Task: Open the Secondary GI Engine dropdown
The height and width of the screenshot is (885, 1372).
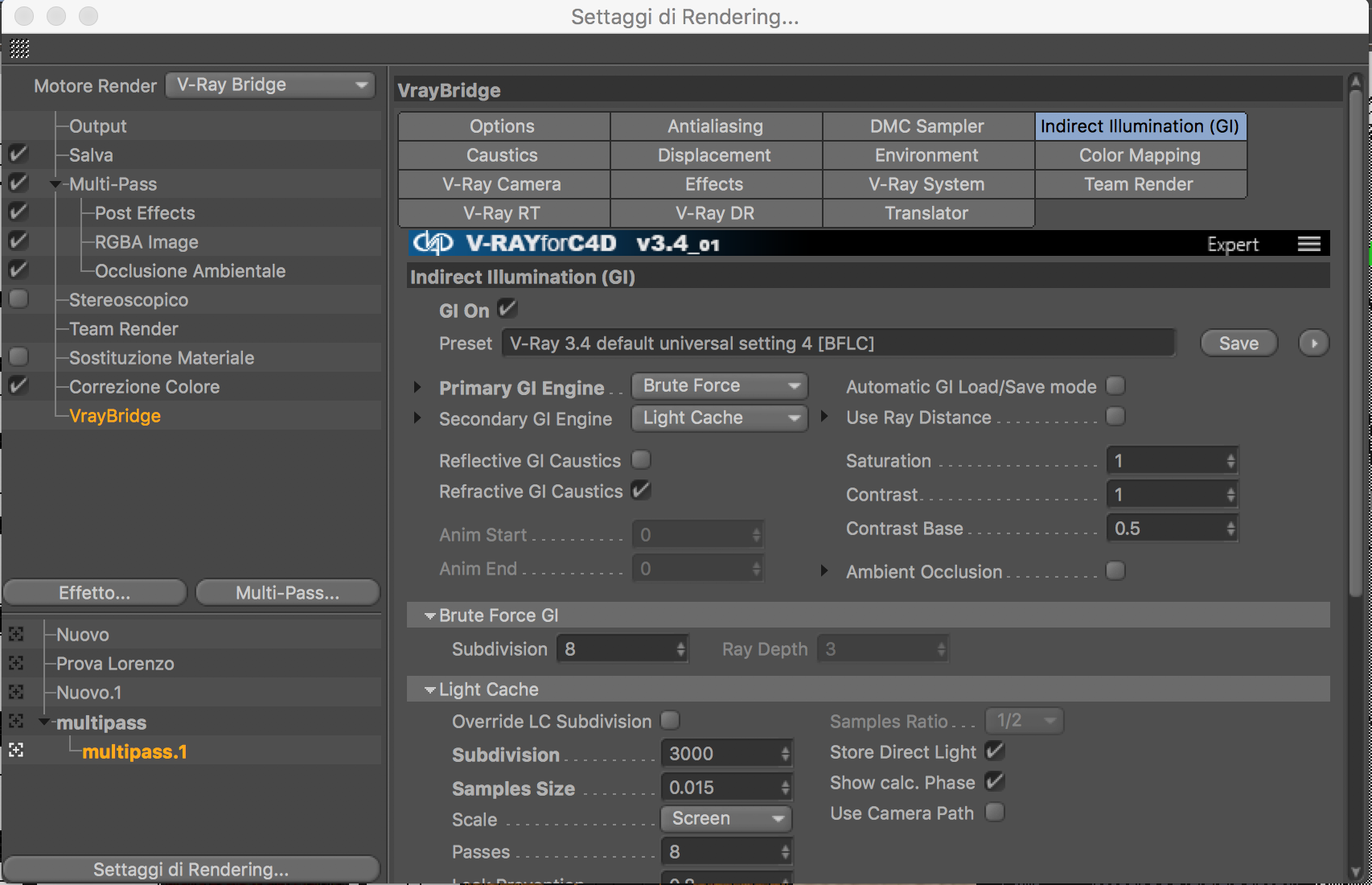Action: pyautogui.click(x=720, y=418)
